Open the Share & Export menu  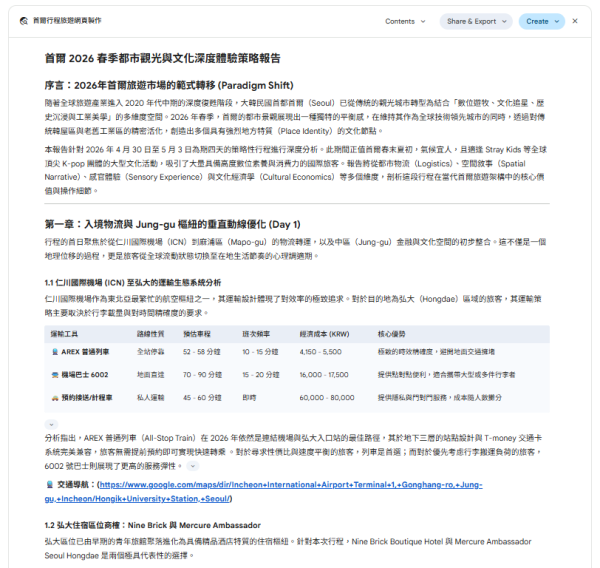476,21
